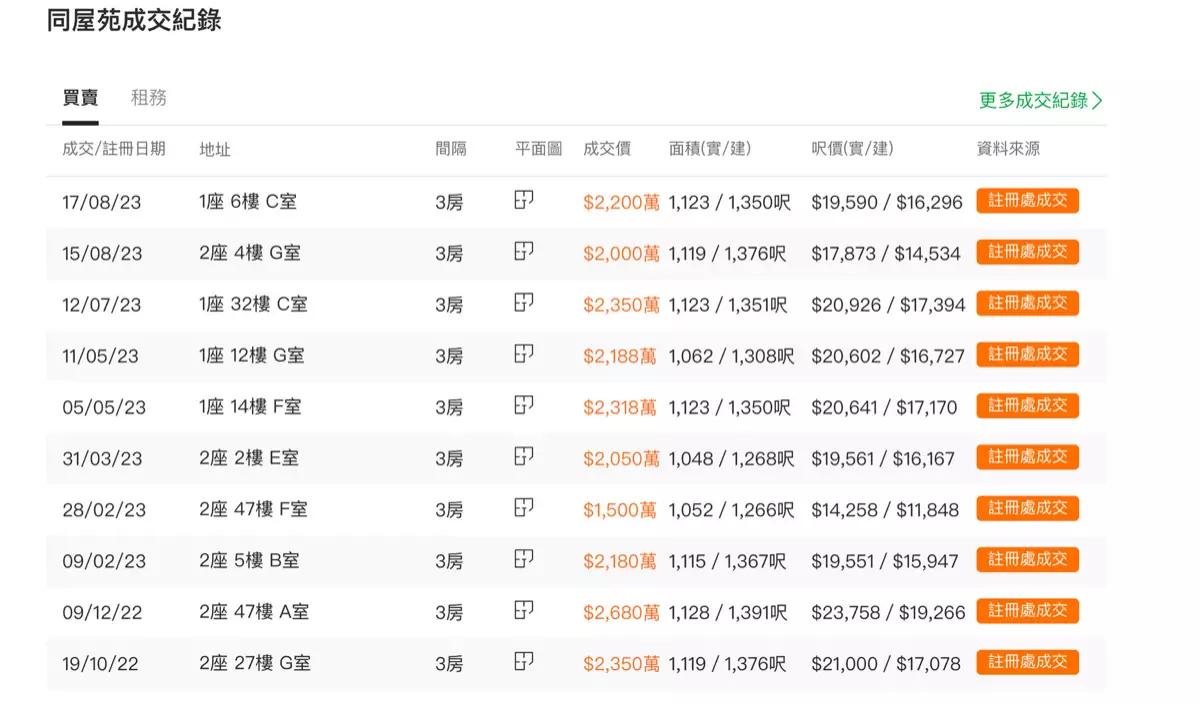Click floor plan icon for 2座 5樓 B室
1200x704 pixels.
tap(524, 559)
